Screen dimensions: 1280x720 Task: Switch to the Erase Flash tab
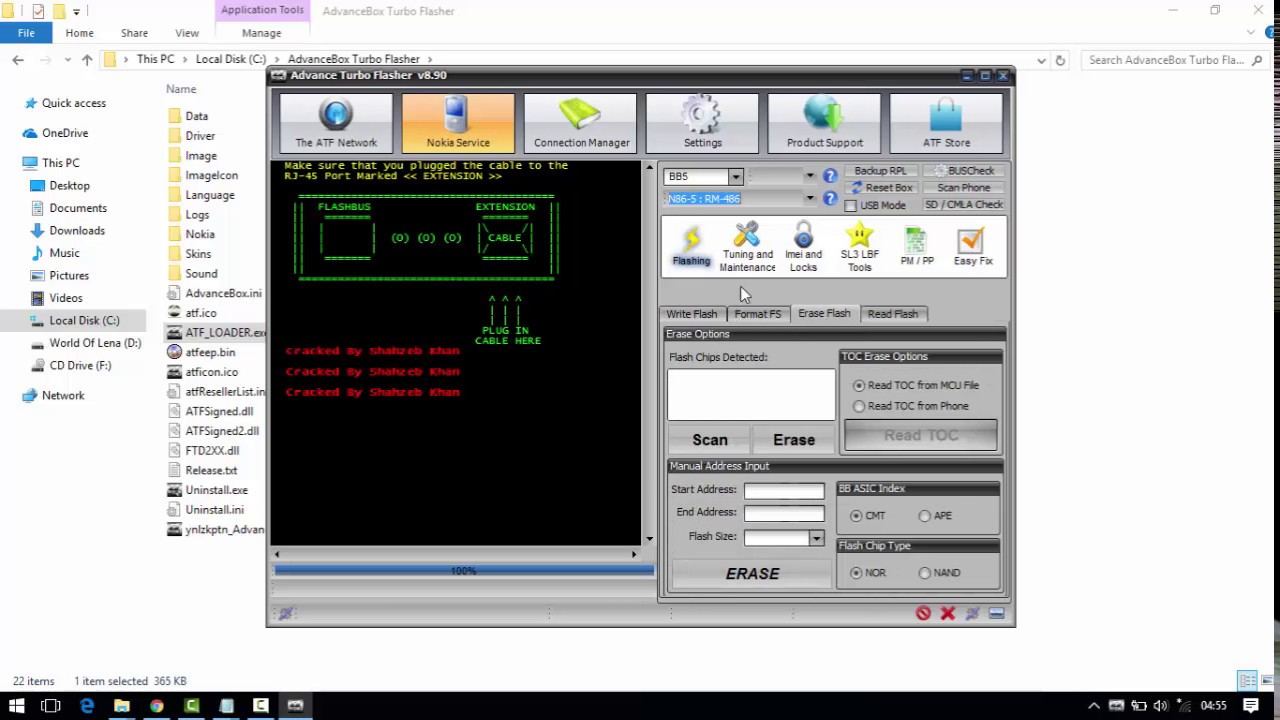point(824,313)
